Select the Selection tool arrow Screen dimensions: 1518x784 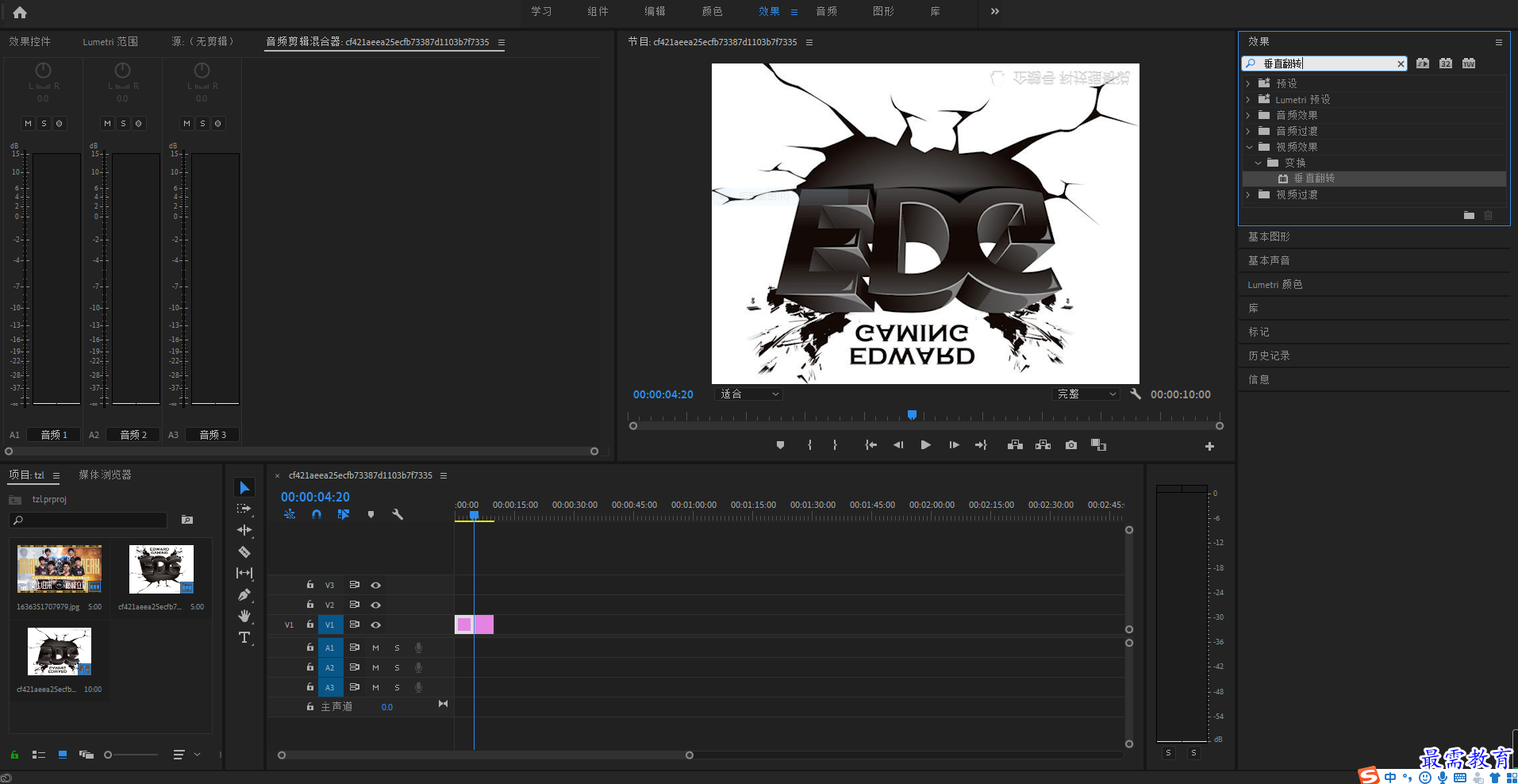pyautogui.click(x=244, y=487)
